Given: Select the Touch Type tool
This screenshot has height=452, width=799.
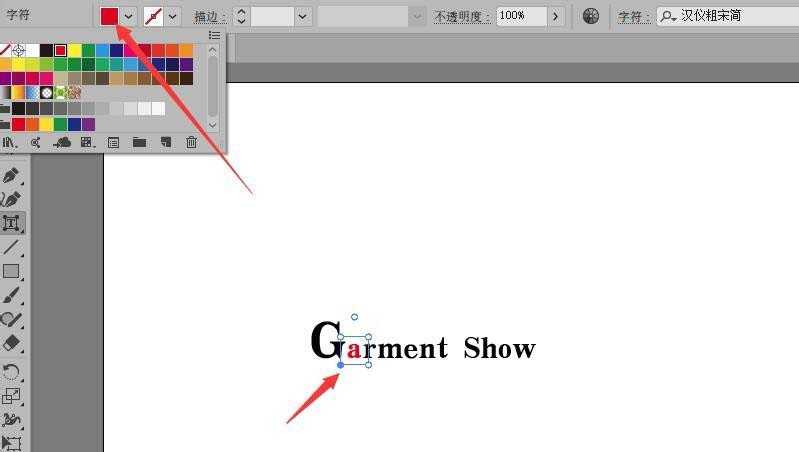Looking at the screenshot, I should click(11, 223).
